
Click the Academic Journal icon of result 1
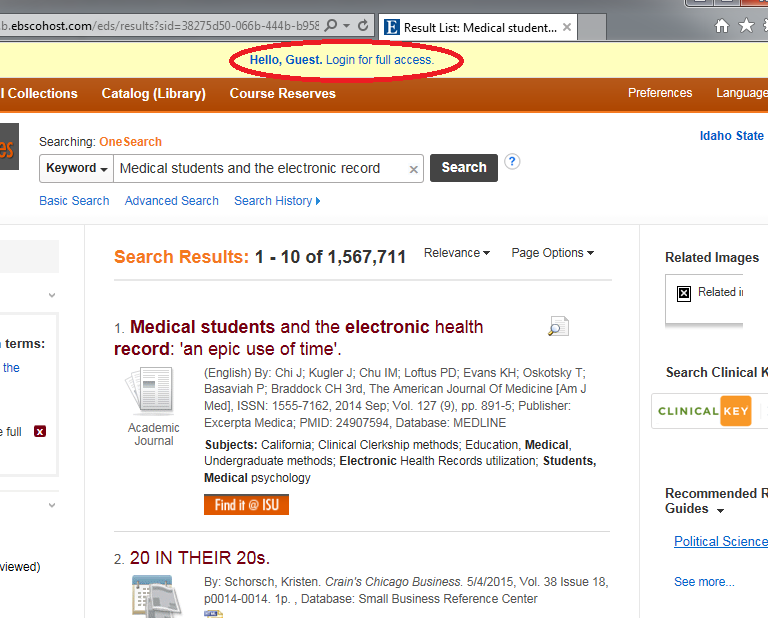pos(151,390)
